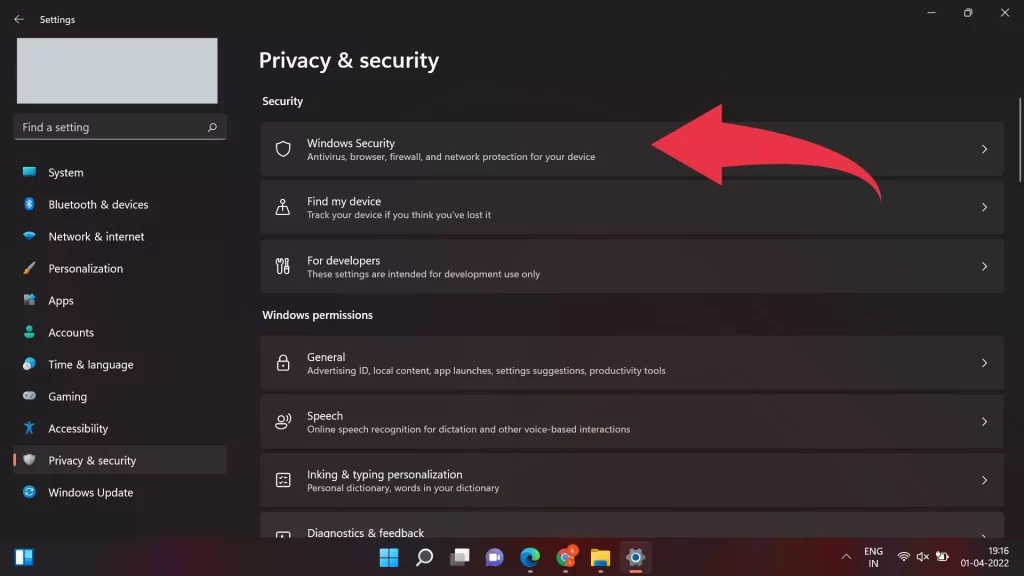Expand Speech row chevron

[984, 421]
